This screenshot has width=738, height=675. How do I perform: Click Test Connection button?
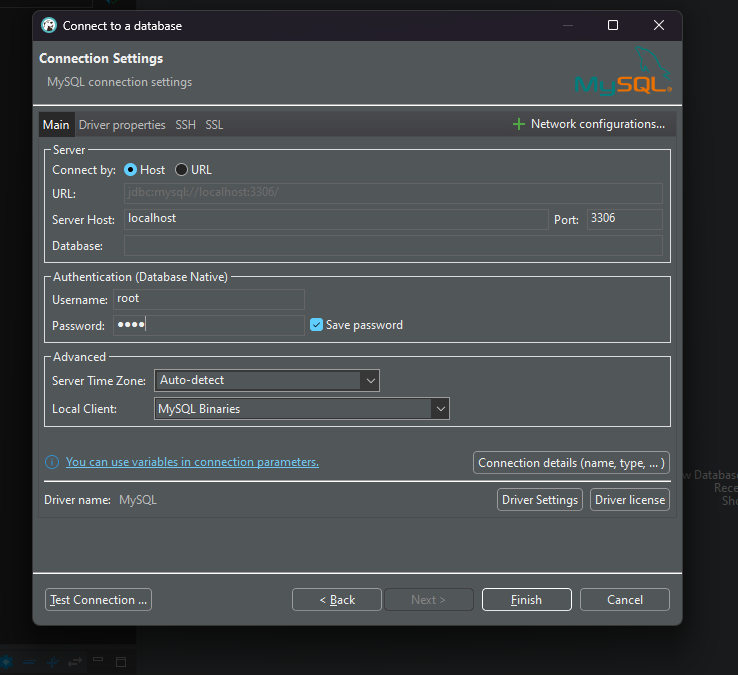(98, 600)
